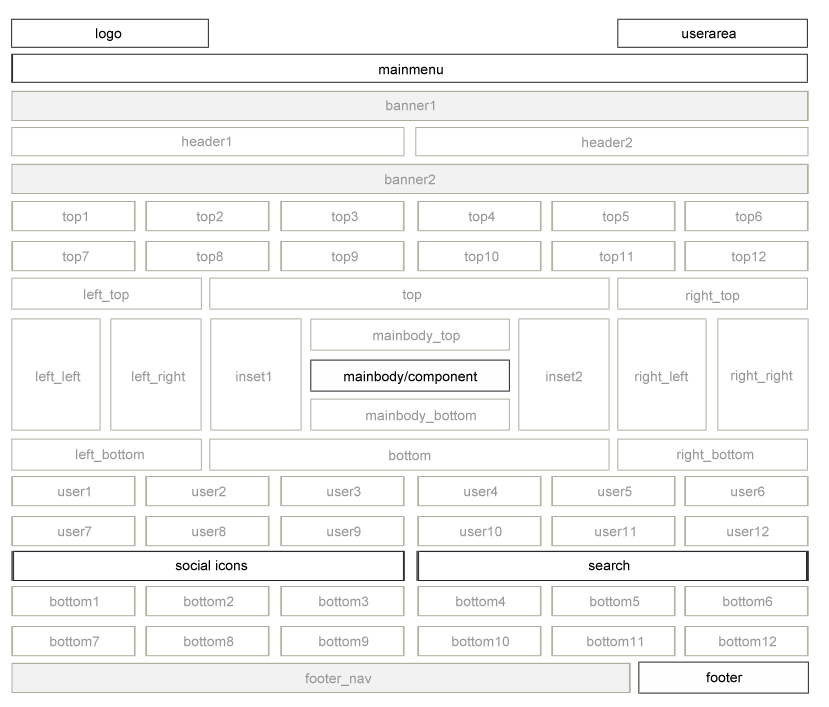Click the left_left column box

click(56, 374)
